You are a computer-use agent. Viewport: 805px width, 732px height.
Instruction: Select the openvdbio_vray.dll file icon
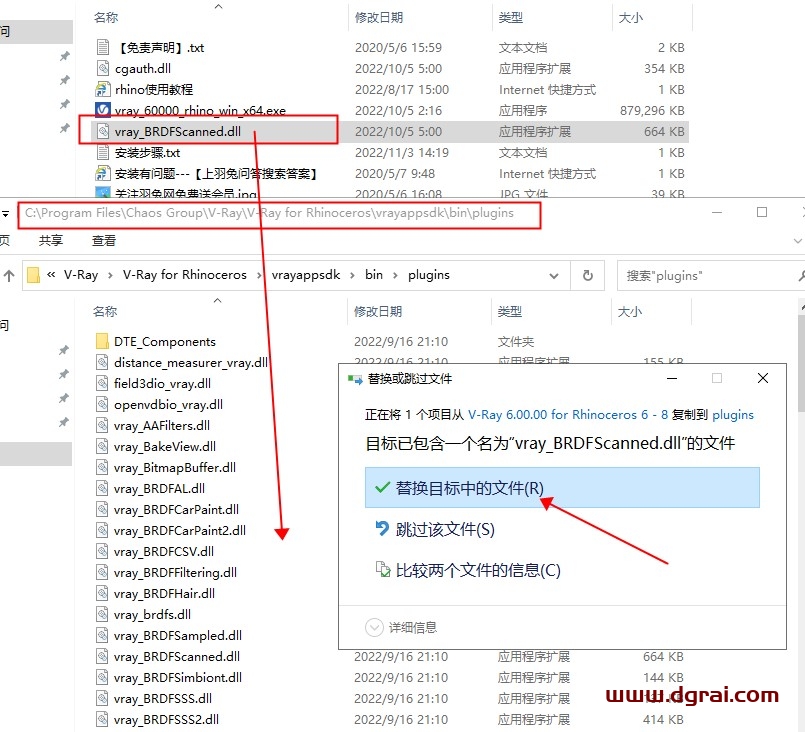(104, 404)
